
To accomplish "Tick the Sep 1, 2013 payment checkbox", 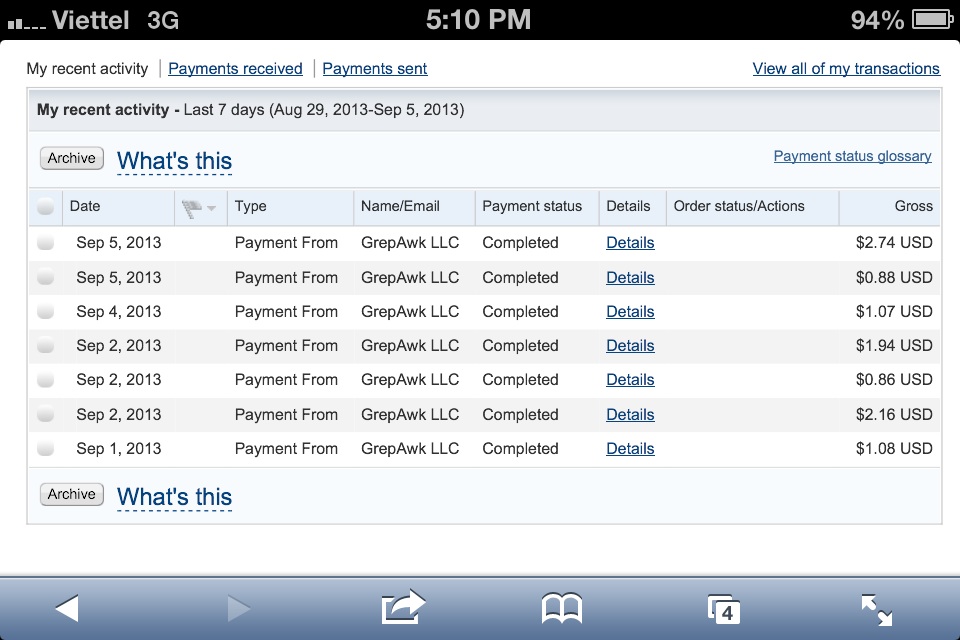I will click(x=45, y=449).
